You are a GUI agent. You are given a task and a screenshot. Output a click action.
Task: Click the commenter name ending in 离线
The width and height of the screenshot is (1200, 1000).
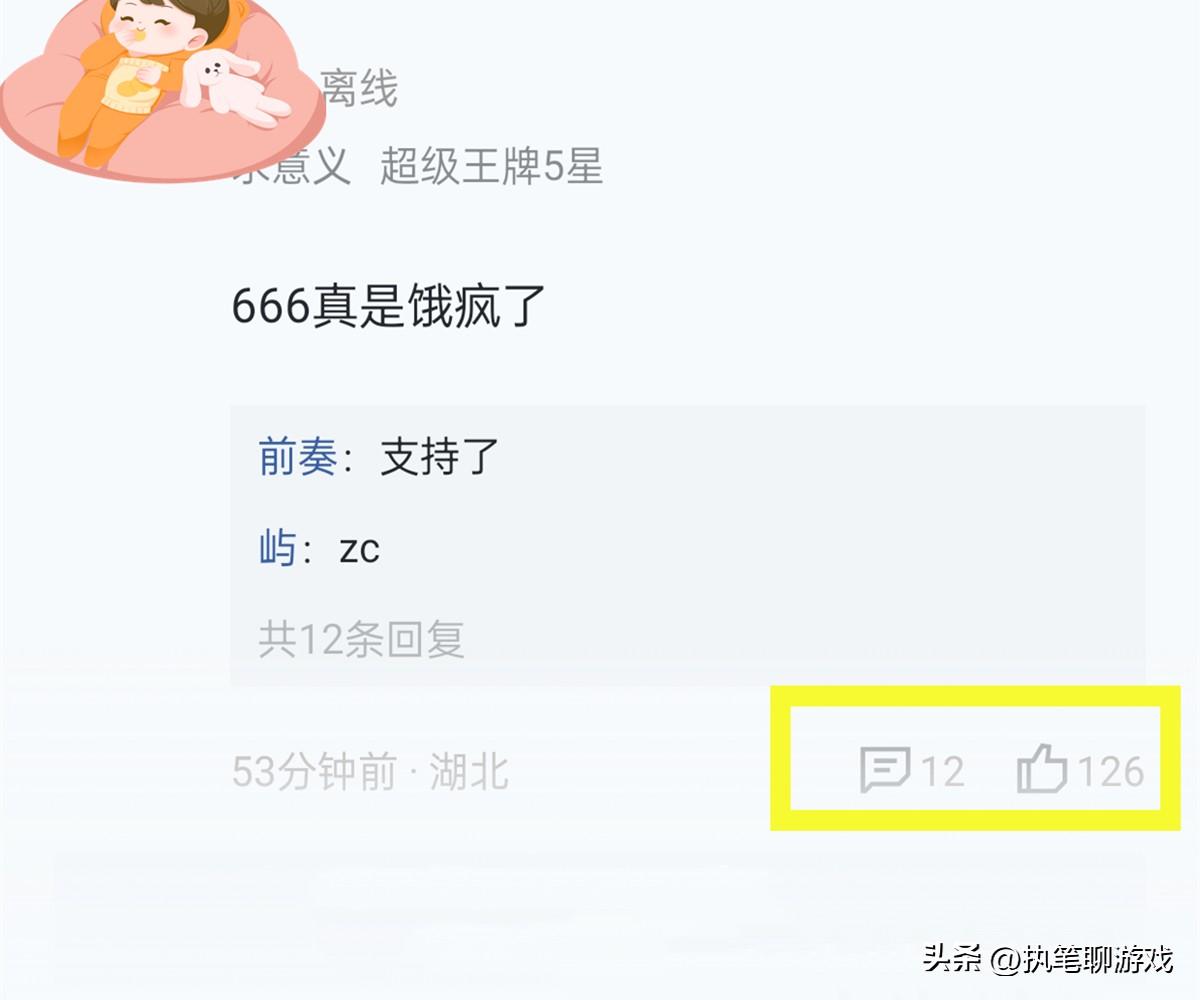[x=358, y=89]
